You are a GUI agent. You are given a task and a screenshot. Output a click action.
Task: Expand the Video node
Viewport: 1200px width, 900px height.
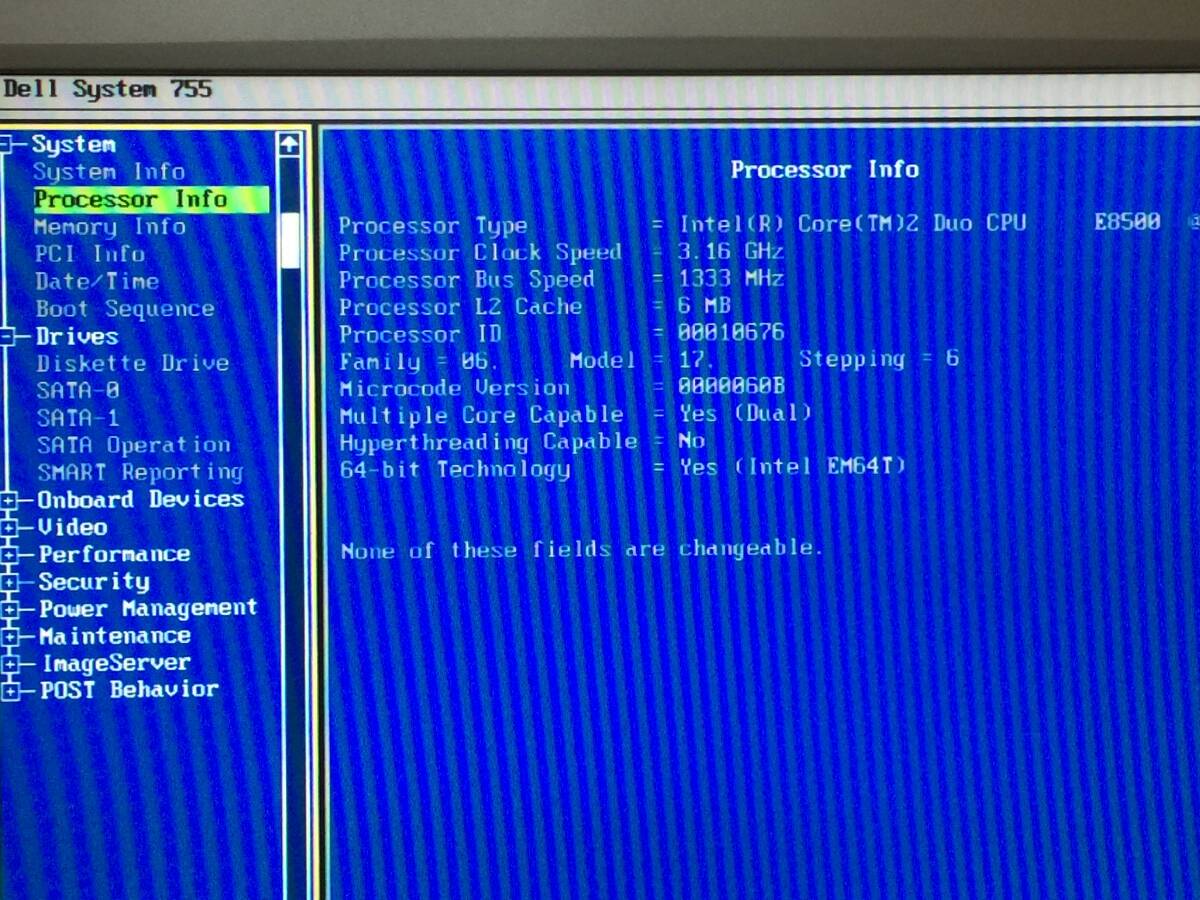coord(9,527)
